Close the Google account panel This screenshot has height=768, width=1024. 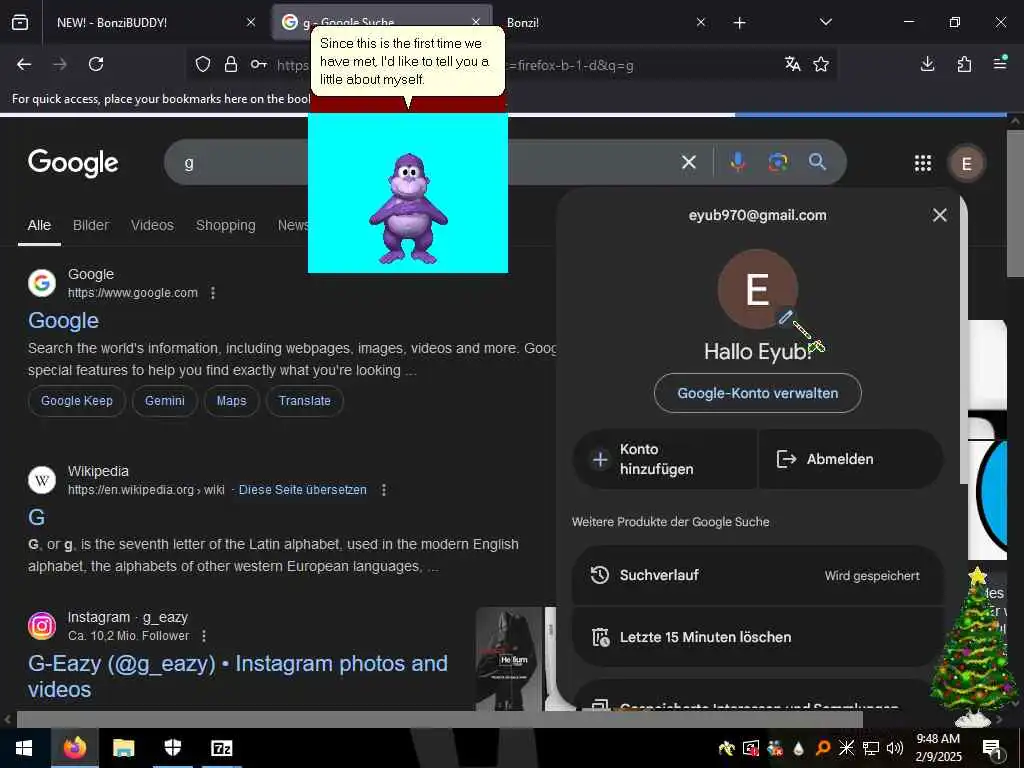(940, 215)
